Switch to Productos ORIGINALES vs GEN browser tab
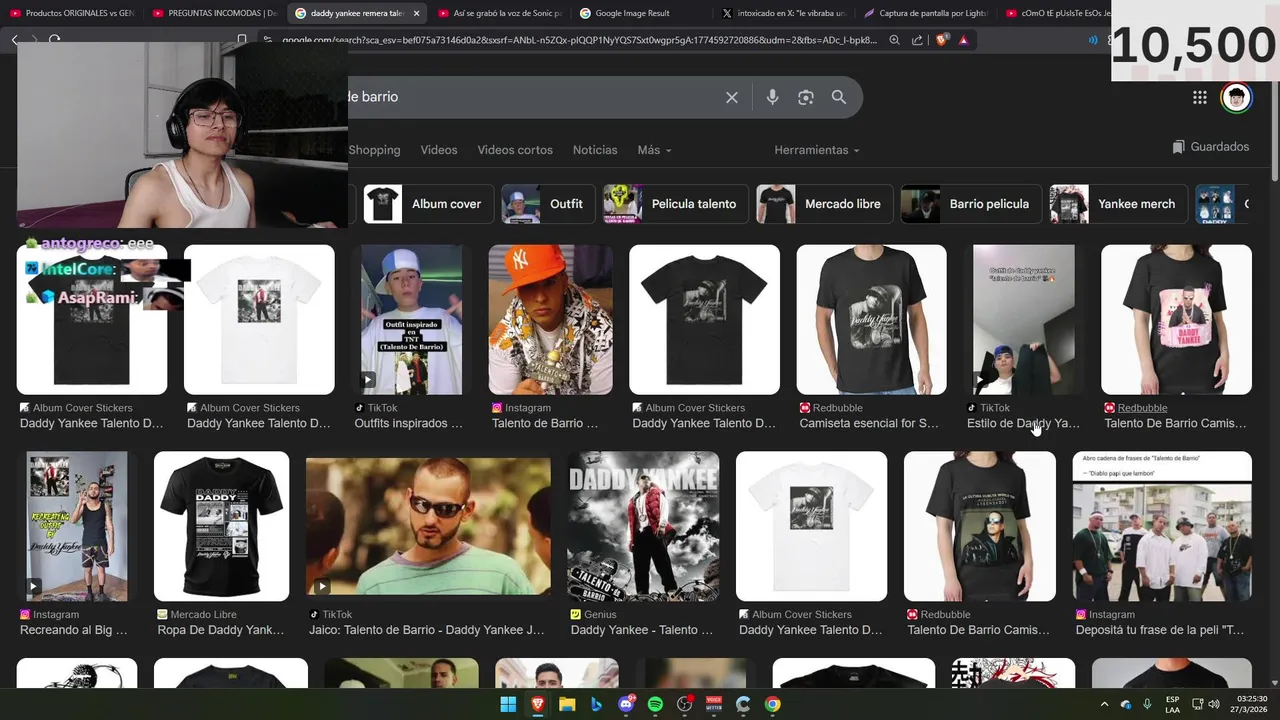Viewport: 1280px width, 720px height. (72, 13)
